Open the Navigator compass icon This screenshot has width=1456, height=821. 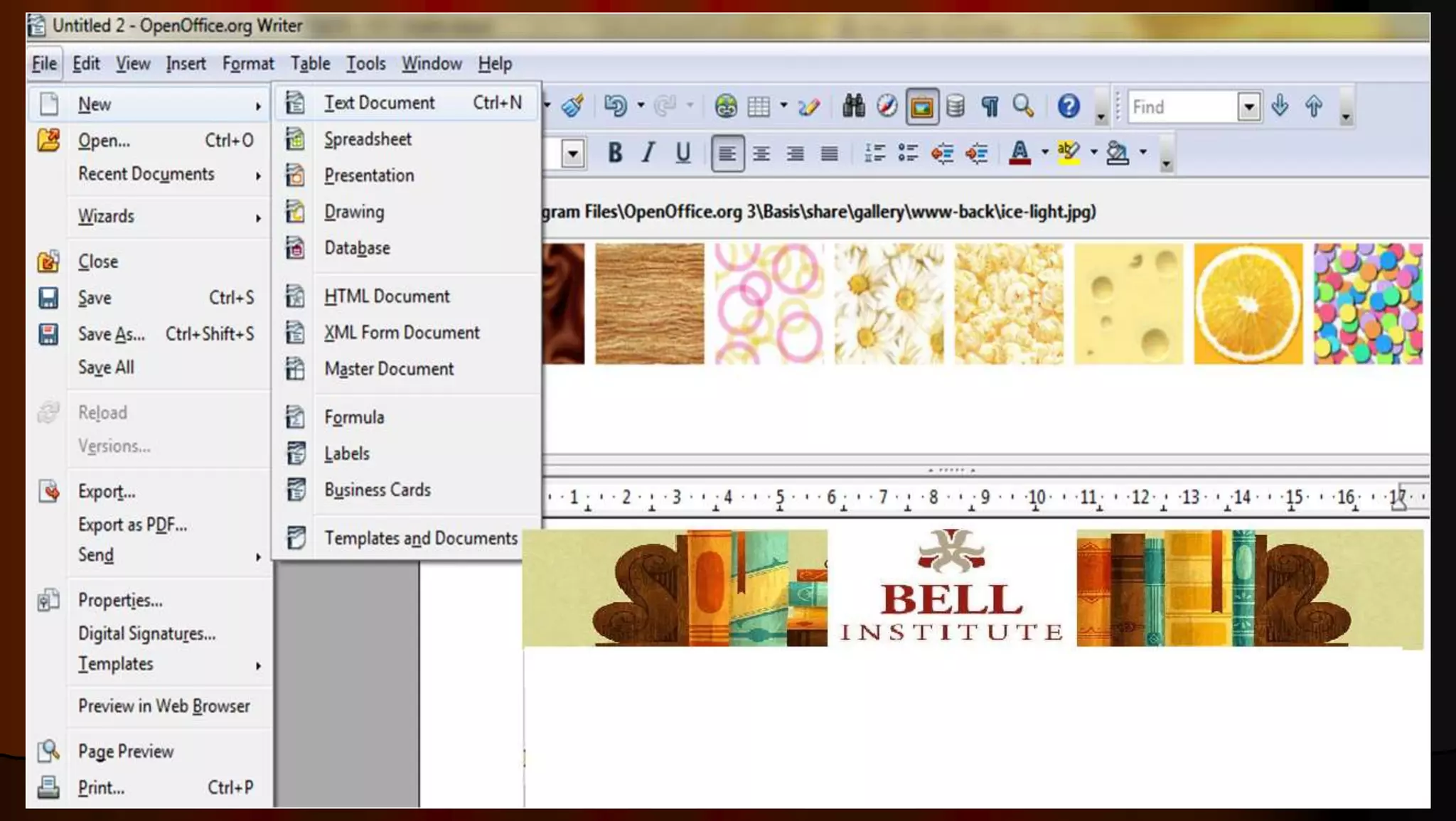point(887,107)
